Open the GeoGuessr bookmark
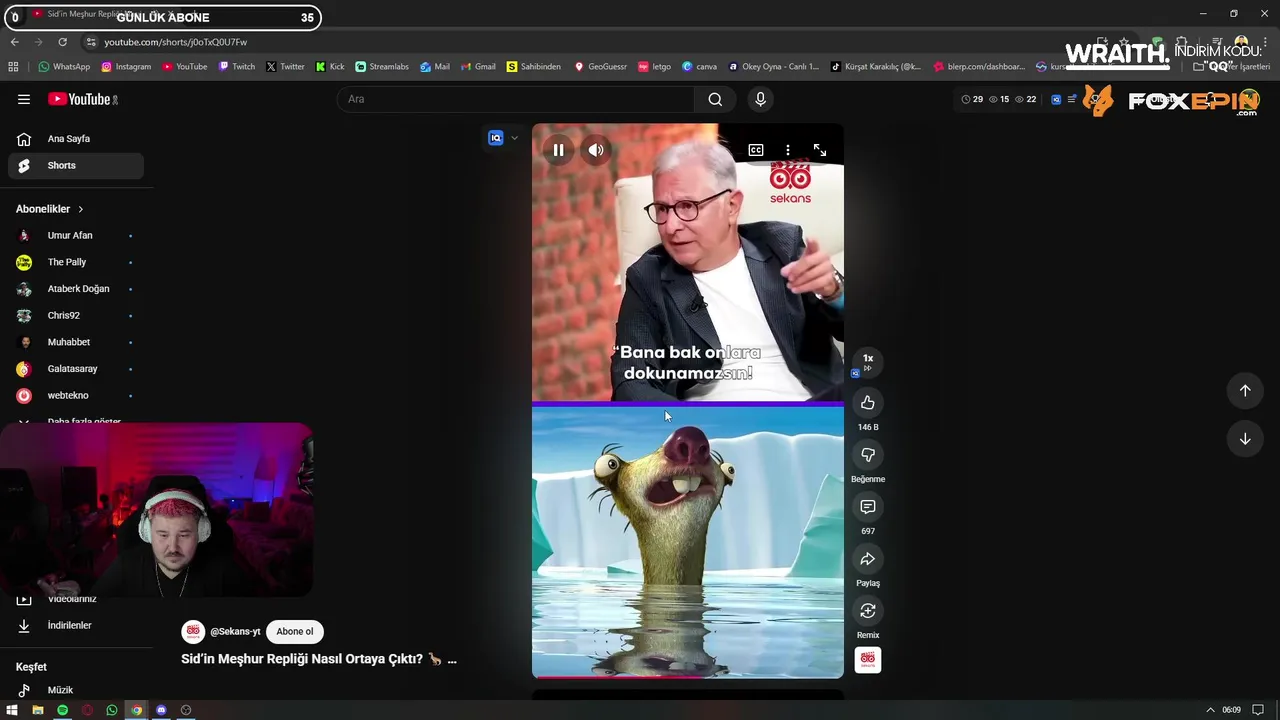1280x720 pixels. [x=600, y=67]
